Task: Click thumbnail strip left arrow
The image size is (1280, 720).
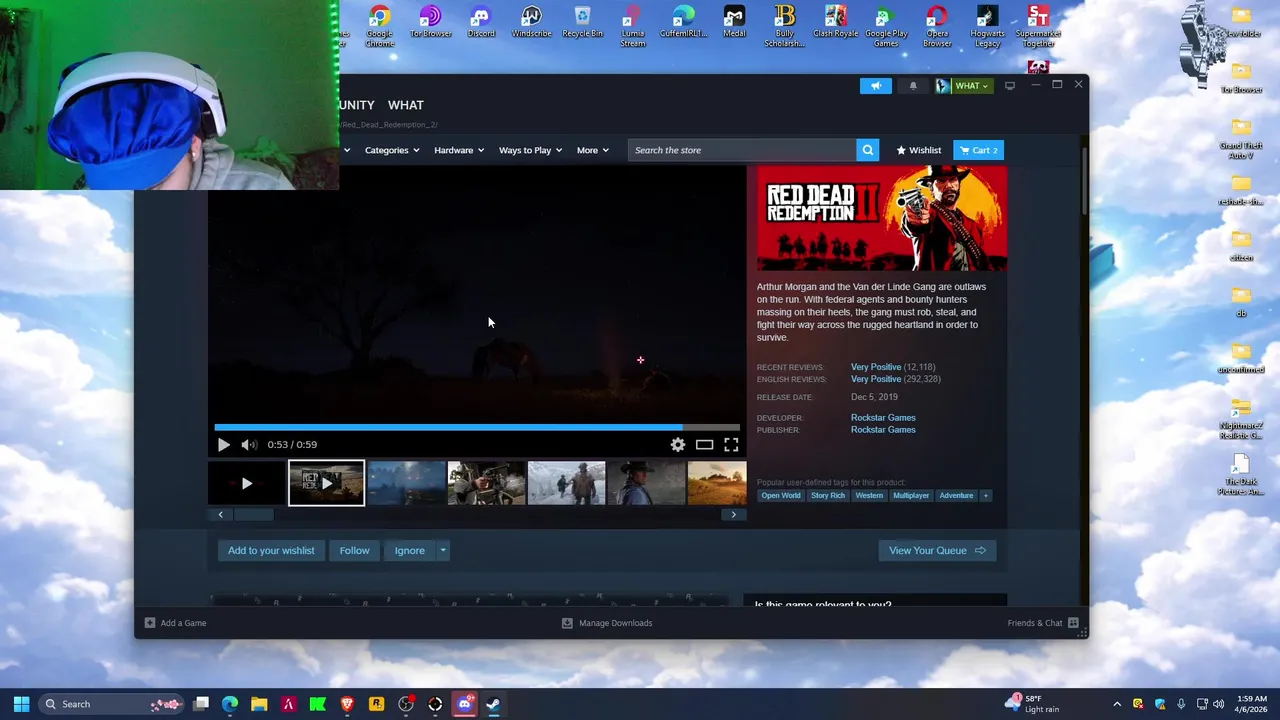Action: (x=220, y=514)
